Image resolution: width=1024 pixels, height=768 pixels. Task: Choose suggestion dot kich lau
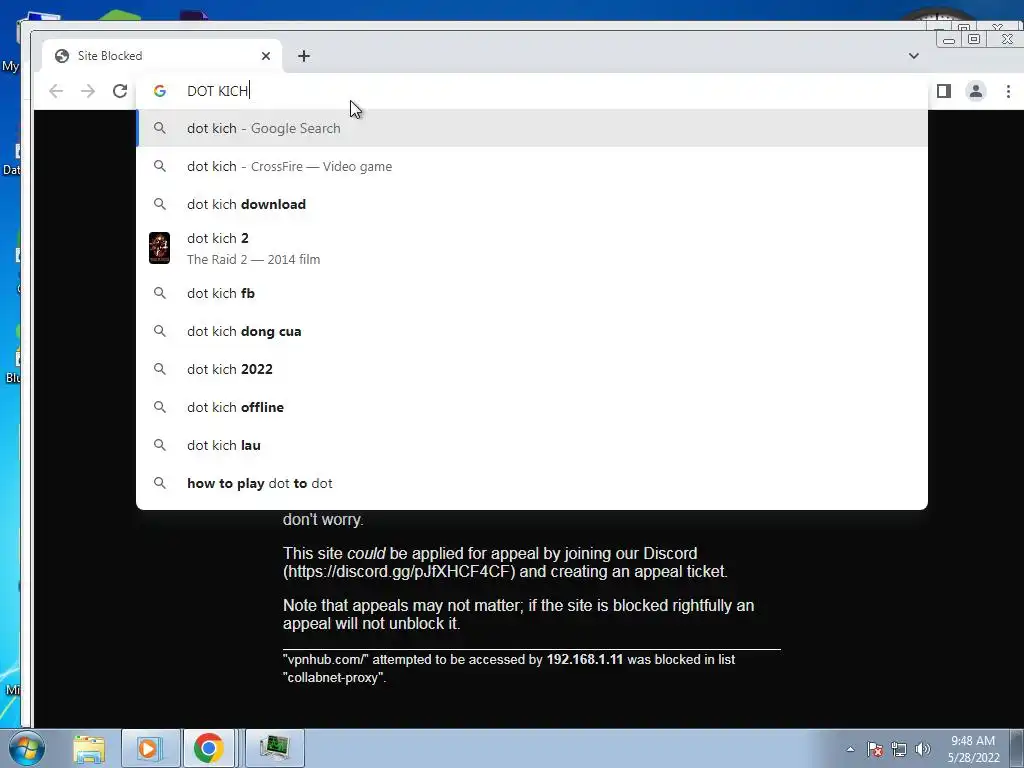click(532, 445)
